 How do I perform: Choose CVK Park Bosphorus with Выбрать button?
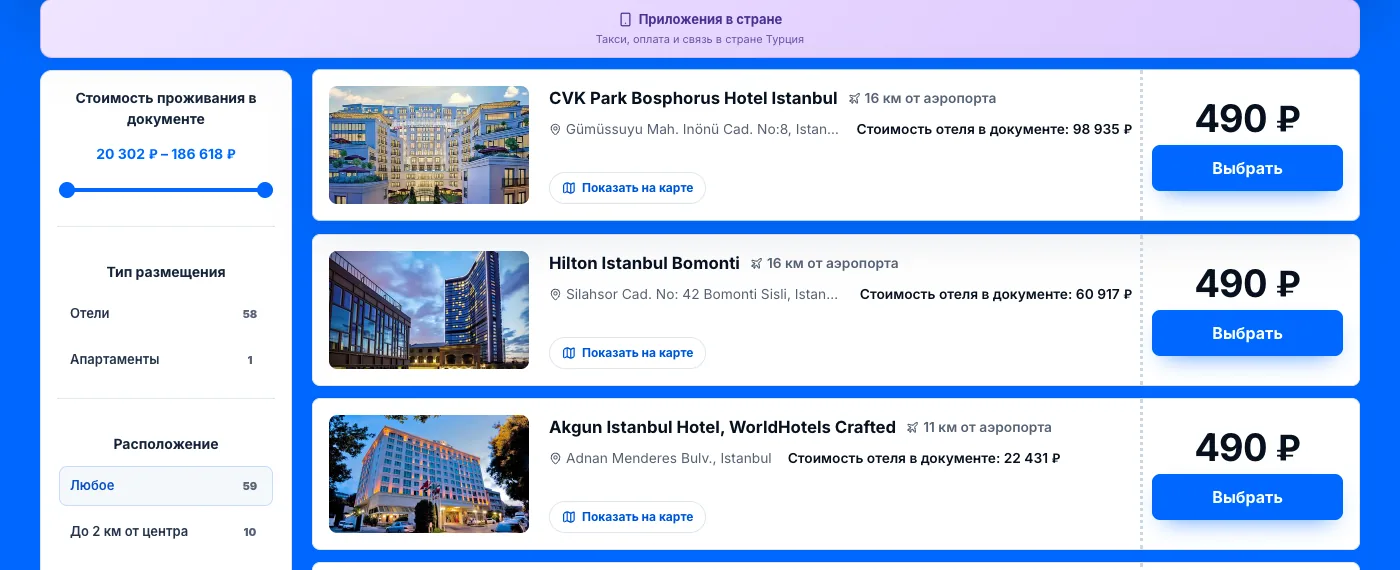click(1247, 168)
